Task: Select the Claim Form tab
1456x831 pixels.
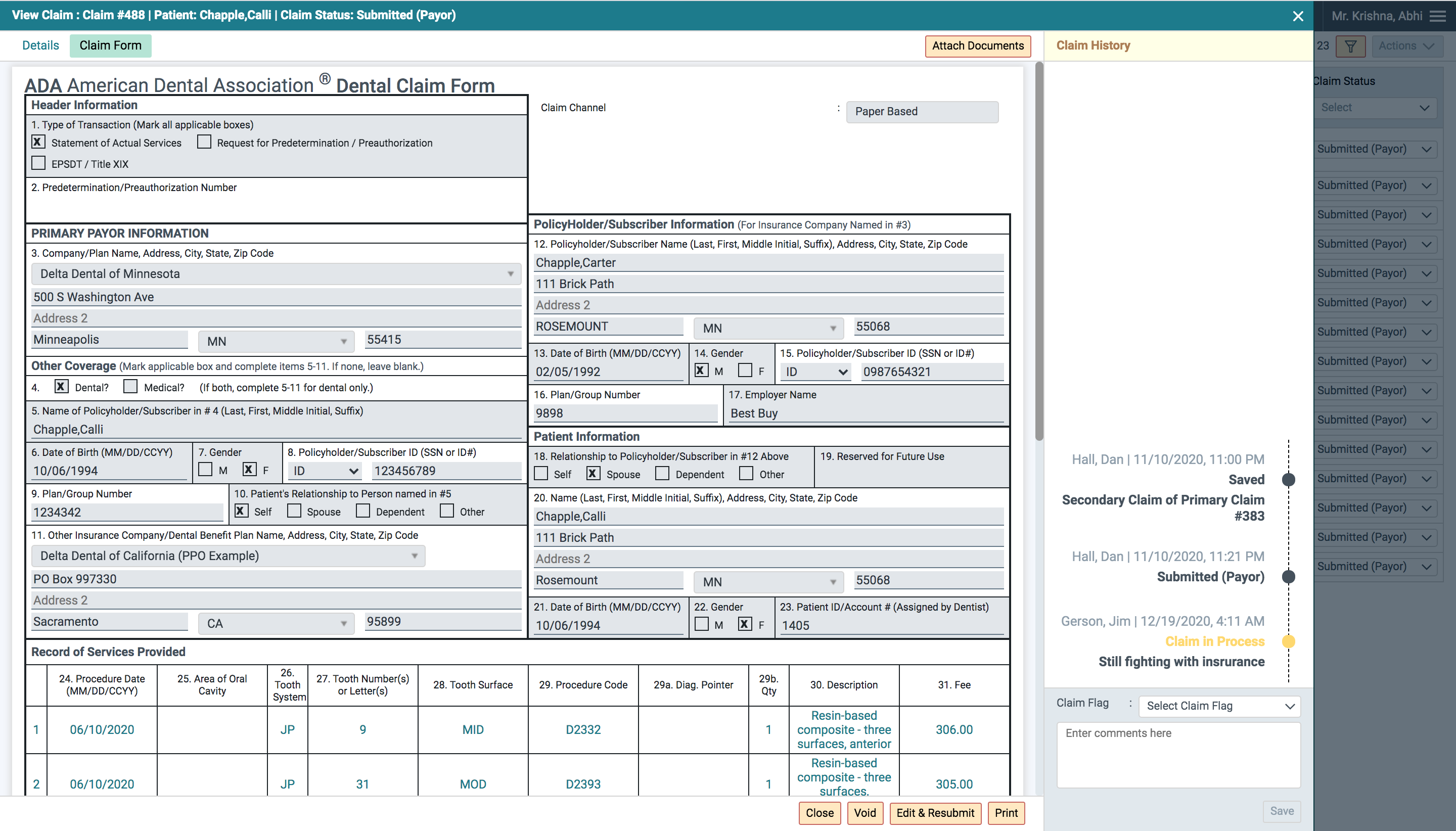Action: (110, 45)
